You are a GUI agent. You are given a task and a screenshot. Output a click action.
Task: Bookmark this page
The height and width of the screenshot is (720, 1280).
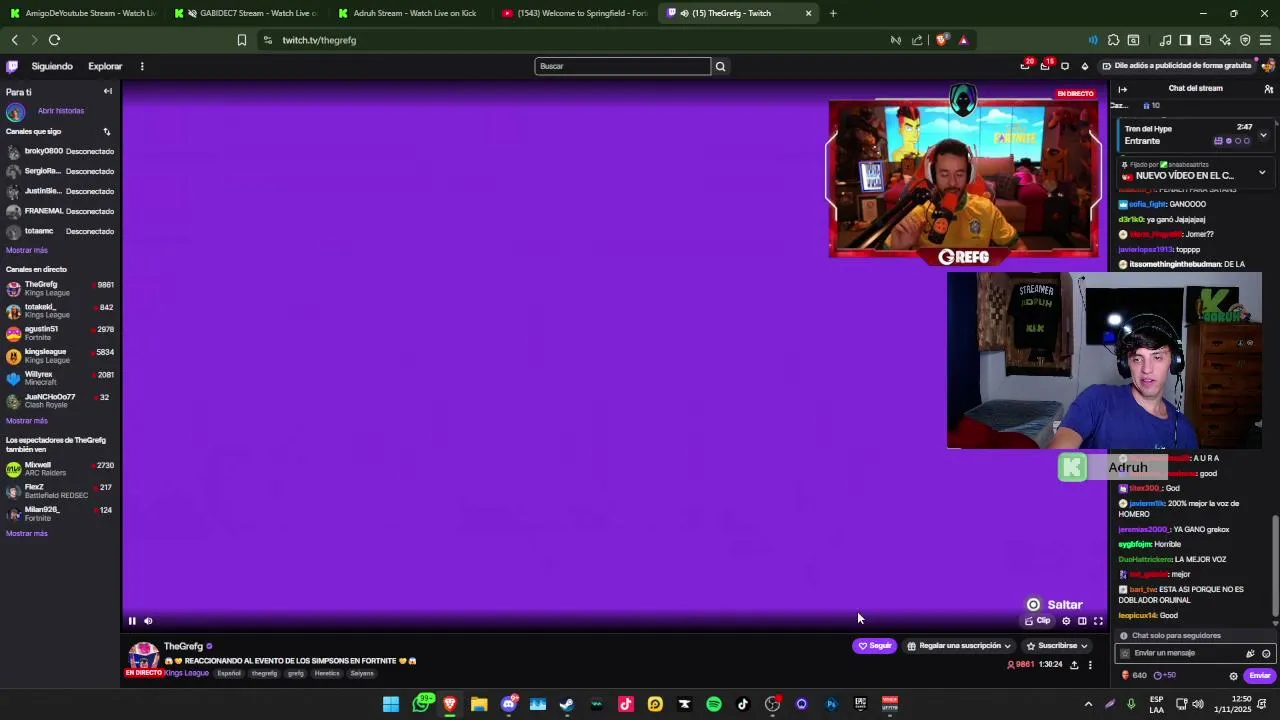pos(241,40)
